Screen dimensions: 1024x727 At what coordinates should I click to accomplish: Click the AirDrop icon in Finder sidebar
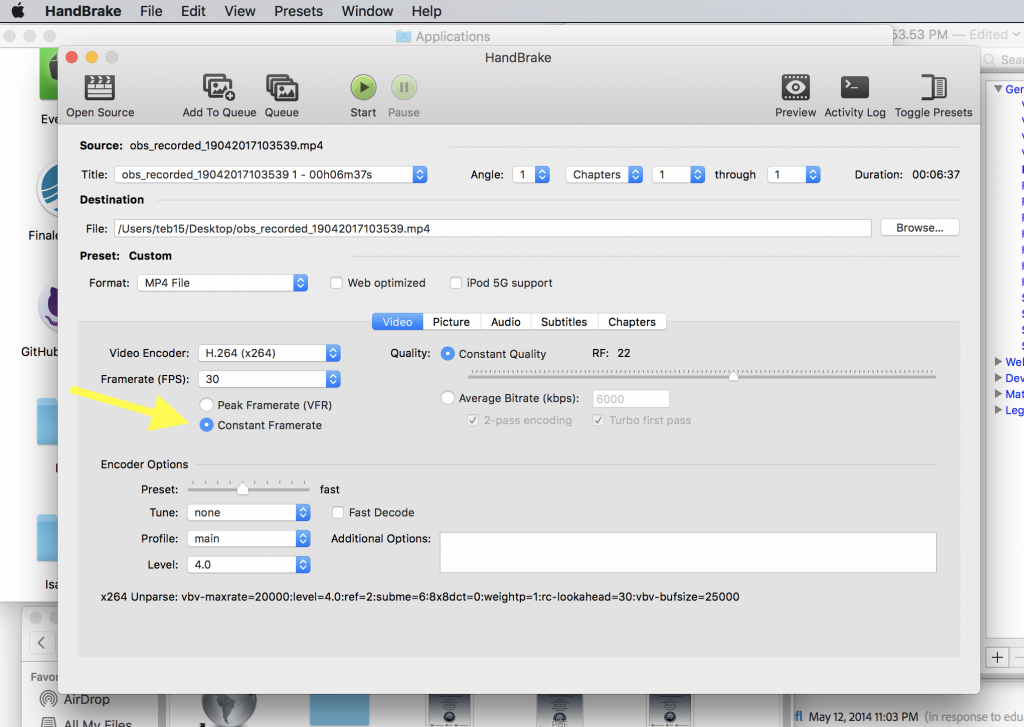48,699
